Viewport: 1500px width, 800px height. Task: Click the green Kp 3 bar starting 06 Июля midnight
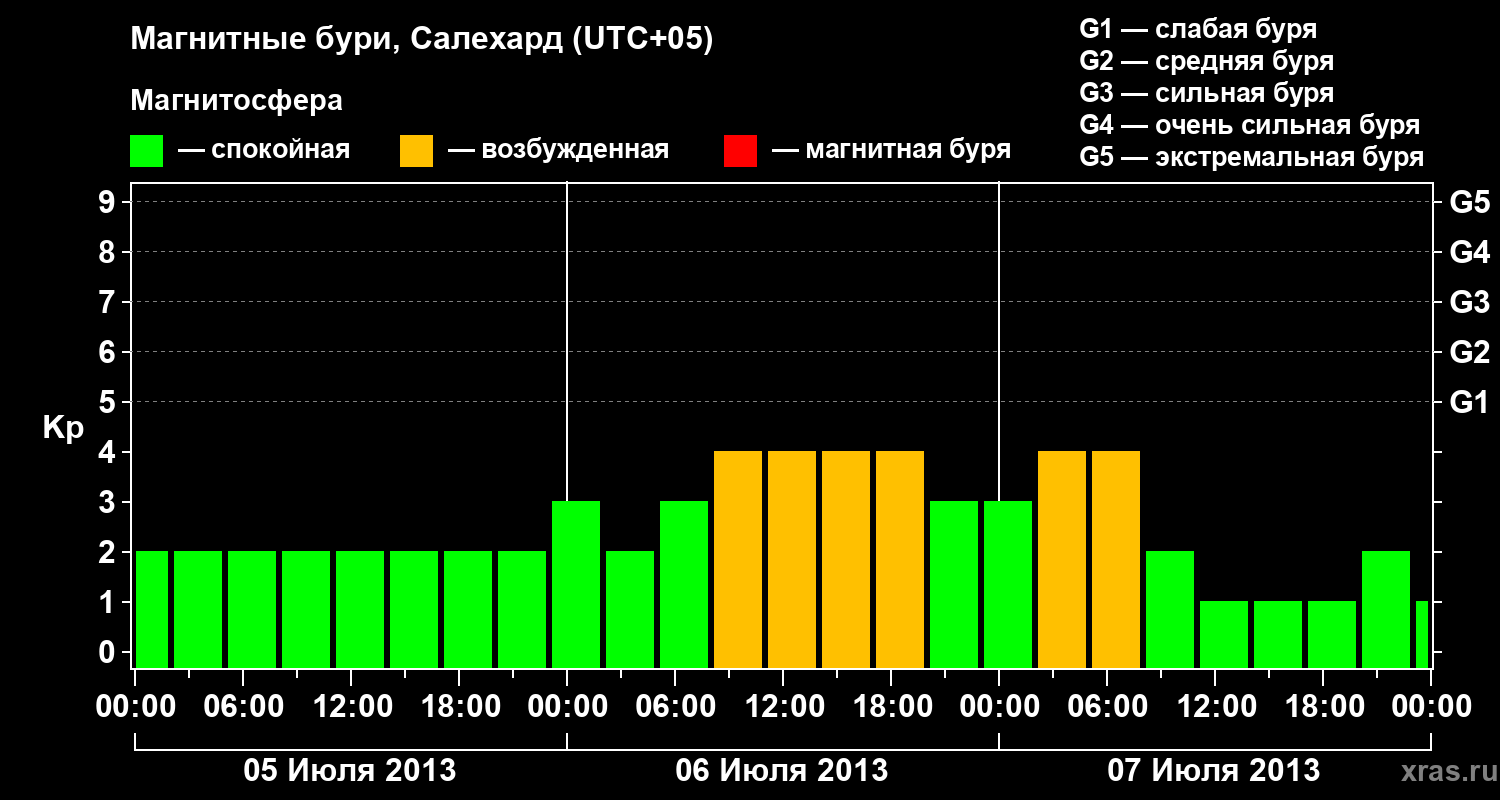point(576,584)
